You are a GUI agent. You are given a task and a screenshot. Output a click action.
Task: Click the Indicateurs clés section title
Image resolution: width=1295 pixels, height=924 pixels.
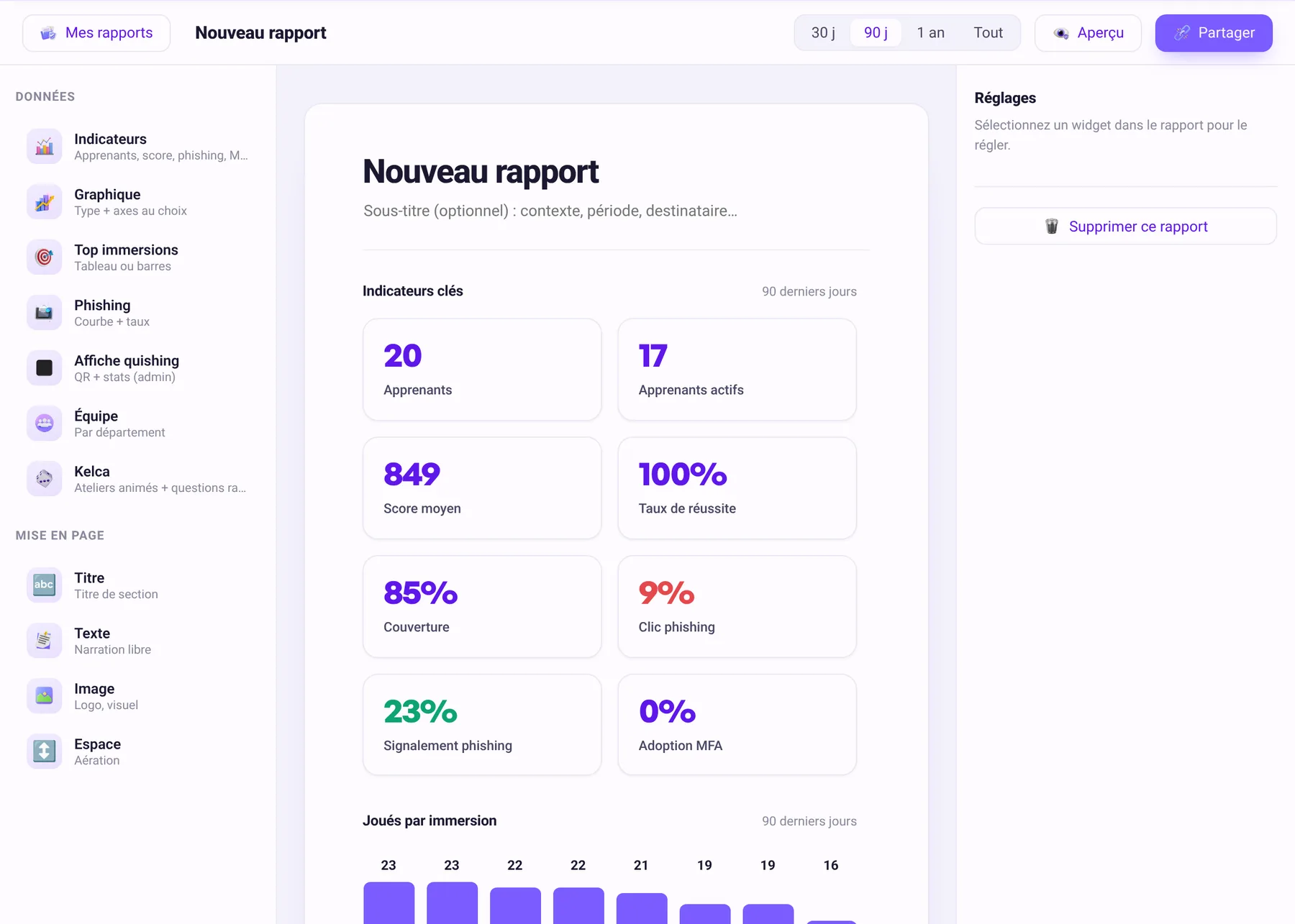[x=413, y=291]
